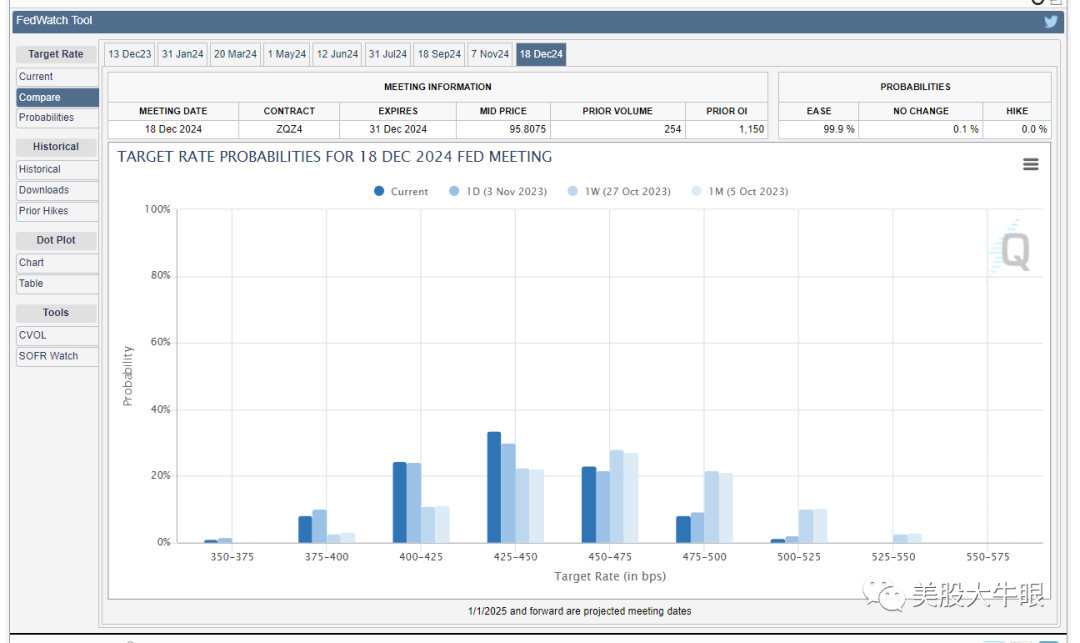Switch to the 31 Jan24 meeting tab
The image size is (1080, 643).
tap(183, 54)
